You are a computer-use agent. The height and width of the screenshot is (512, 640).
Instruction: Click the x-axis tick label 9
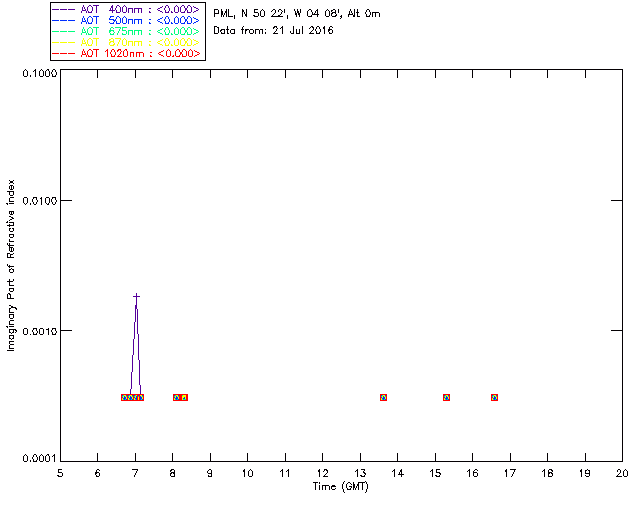coord(210,473)
